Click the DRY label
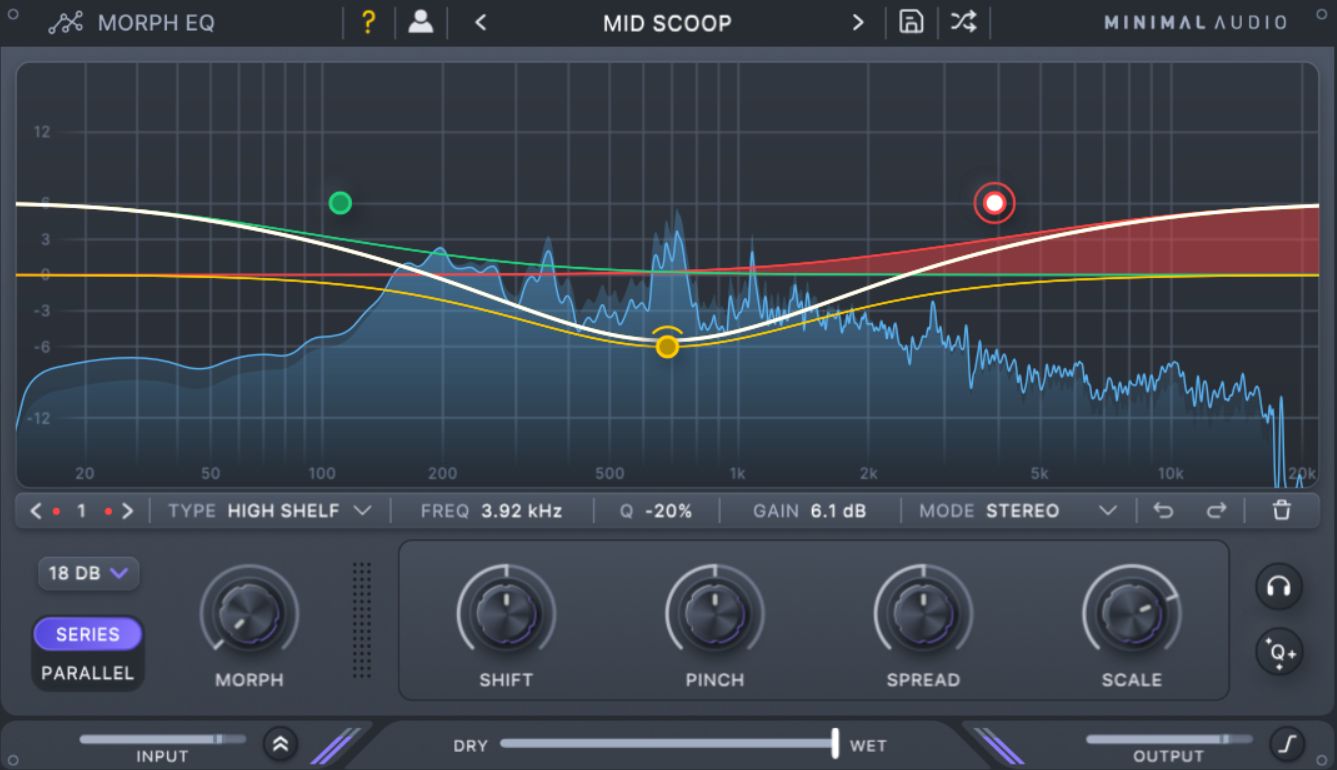 click(470, 745)
